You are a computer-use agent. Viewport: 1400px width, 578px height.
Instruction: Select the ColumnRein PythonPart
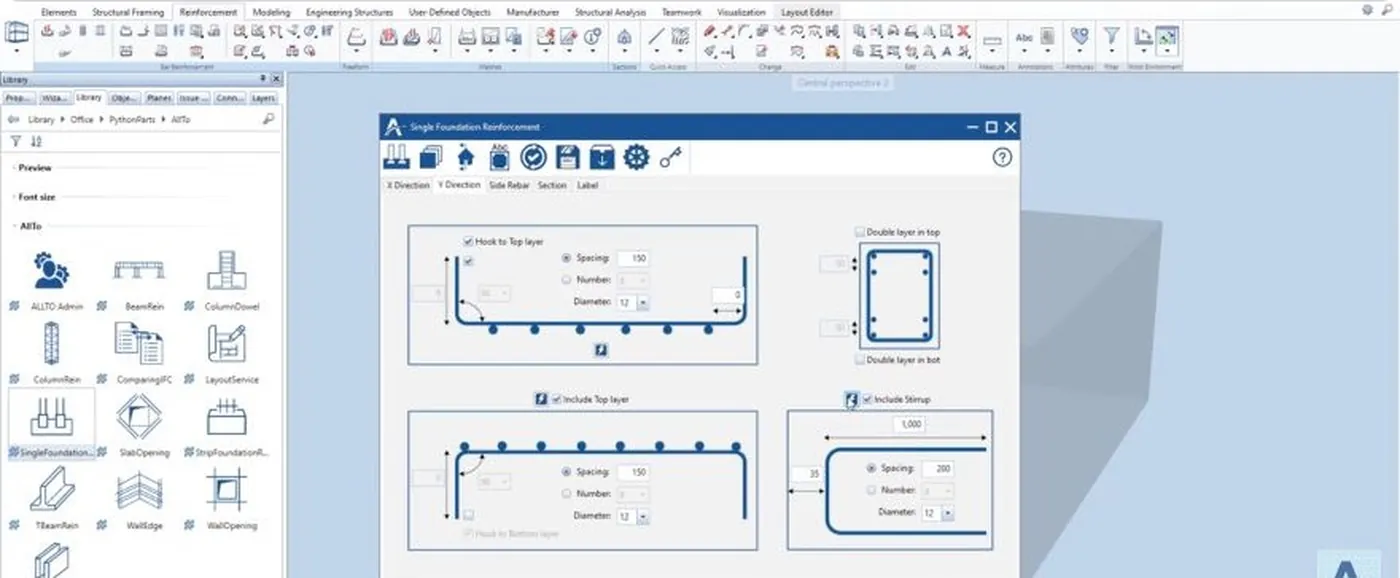[51, 344]
